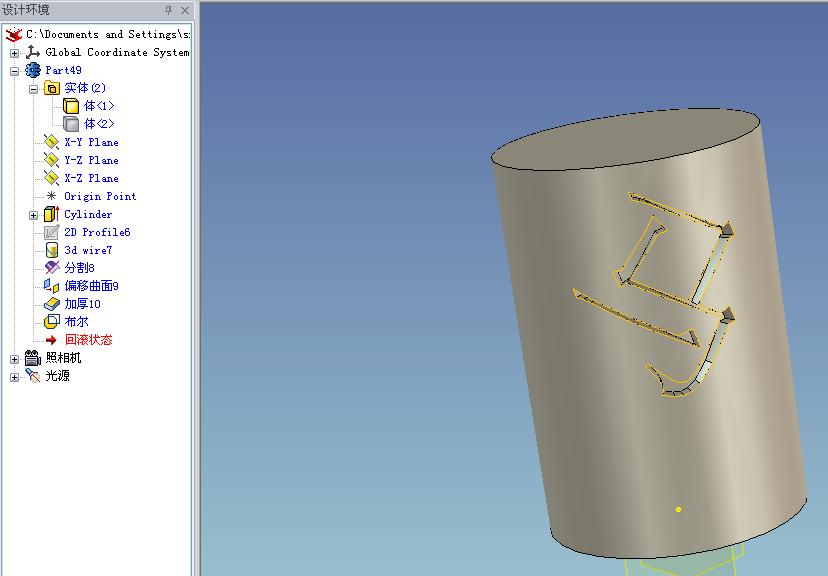
Task: Click the Origin Point asterisk icon
Action: (x=51, y=196)
